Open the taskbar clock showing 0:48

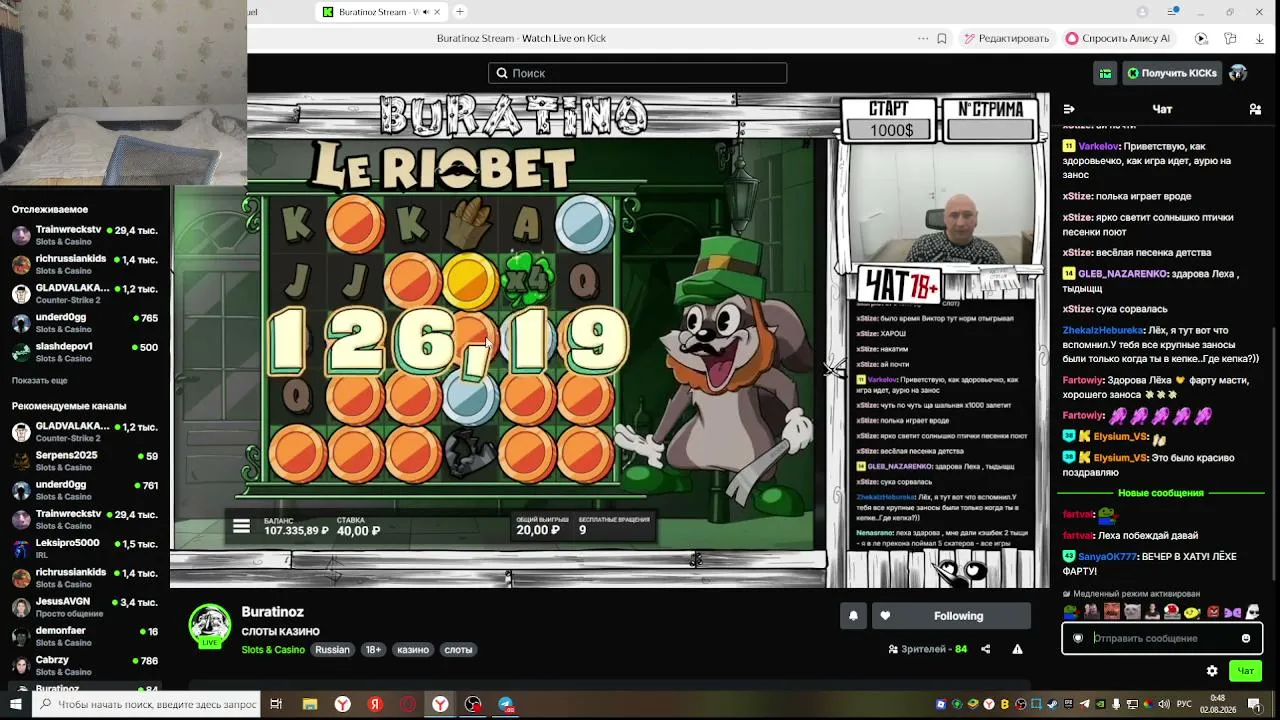coord(1220,704)
